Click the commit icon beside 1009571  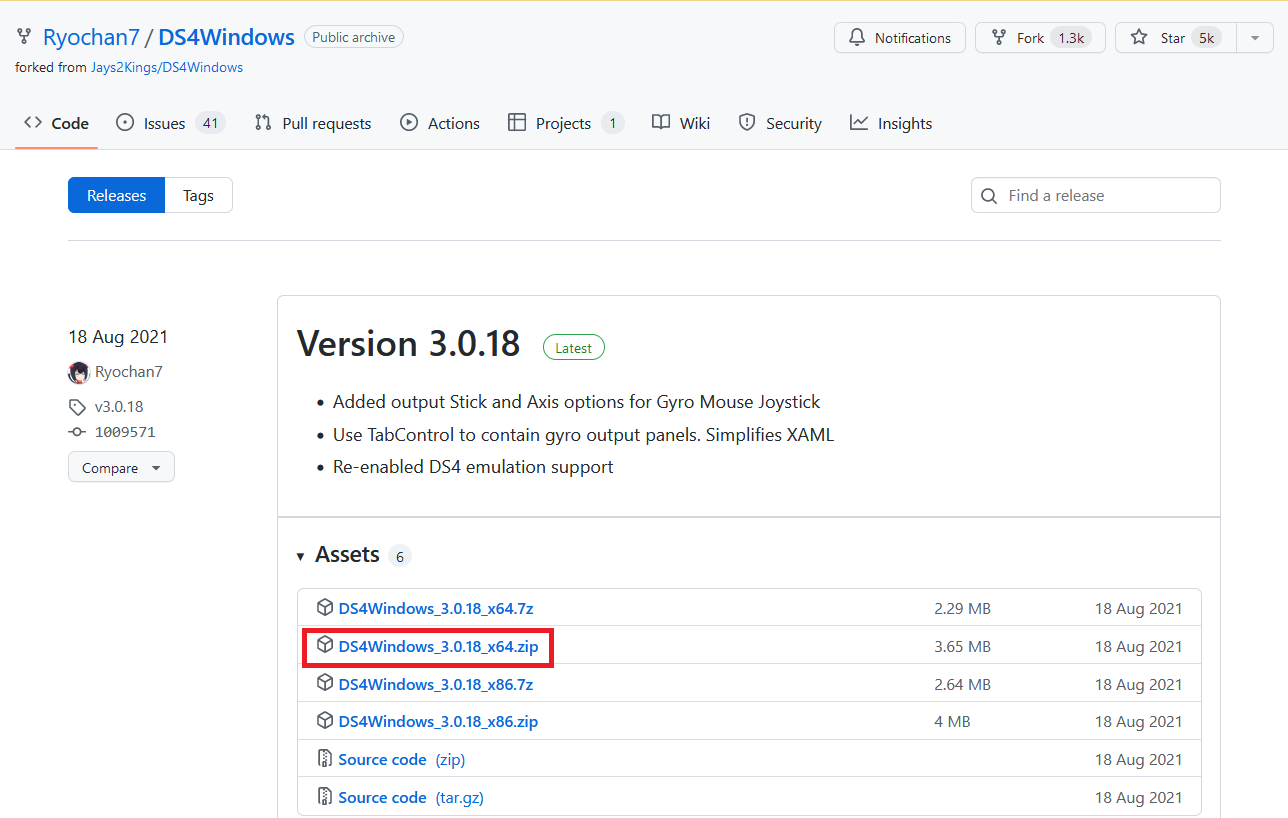pyautogui.click(x=77, y=433)
